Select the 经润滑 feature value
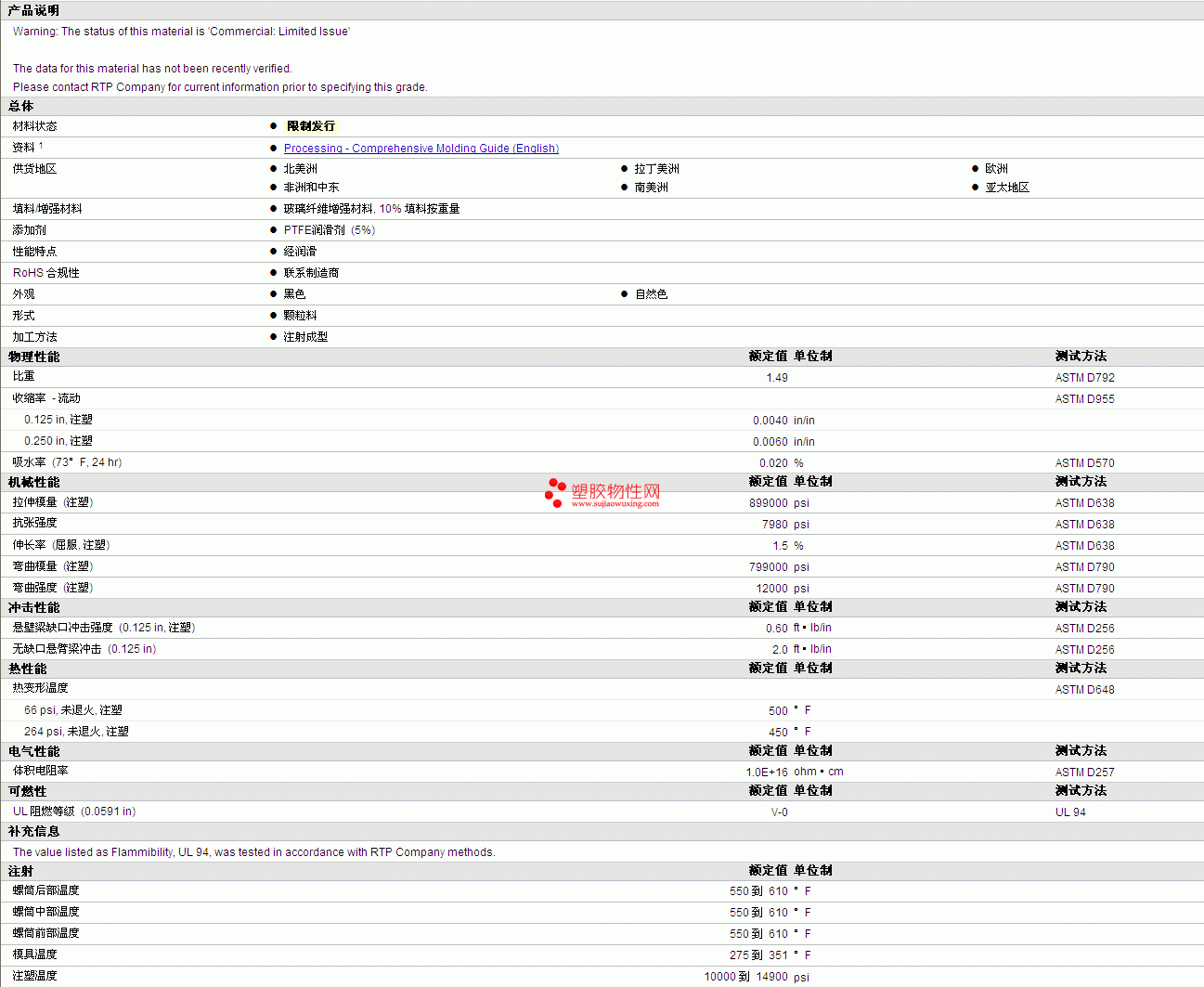 click(x=301, y=252)
